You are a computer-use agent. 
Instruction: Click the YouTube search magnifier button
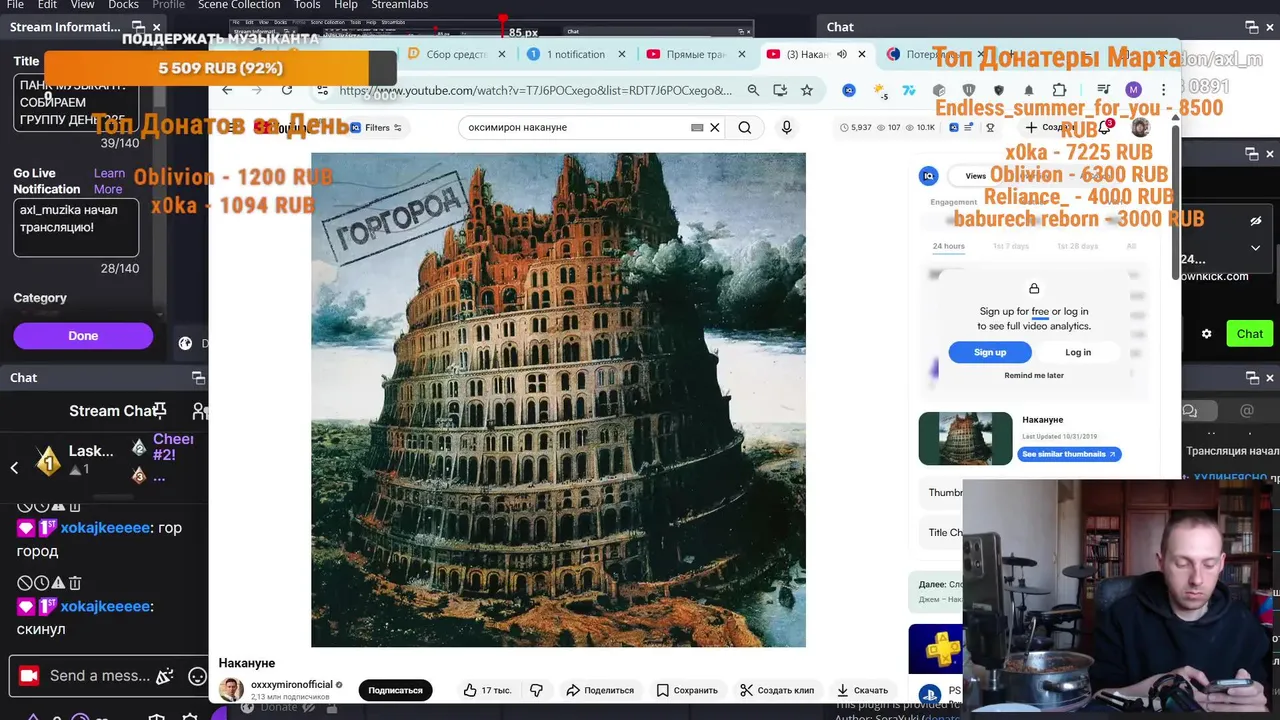tap(745, 127)
